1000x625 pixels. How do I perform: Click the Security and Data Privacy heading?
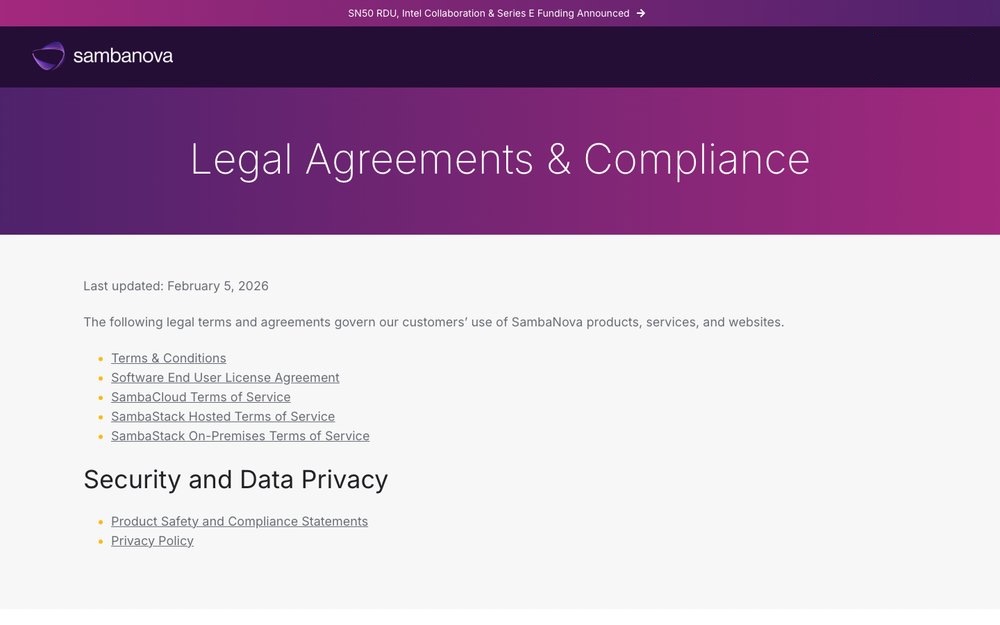point(235,480)
